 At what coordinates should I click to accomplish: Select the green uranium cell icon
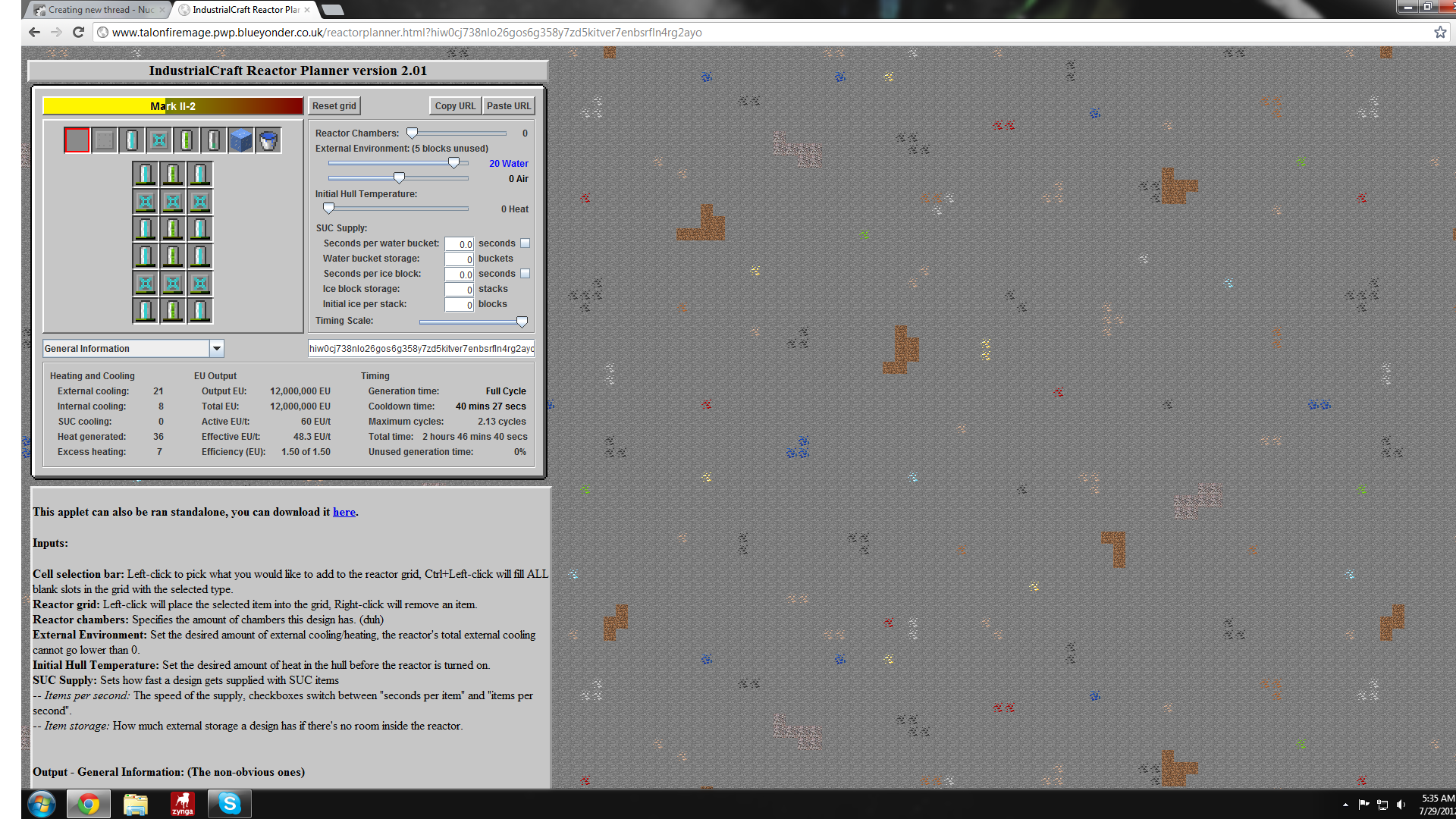point(187,140)
